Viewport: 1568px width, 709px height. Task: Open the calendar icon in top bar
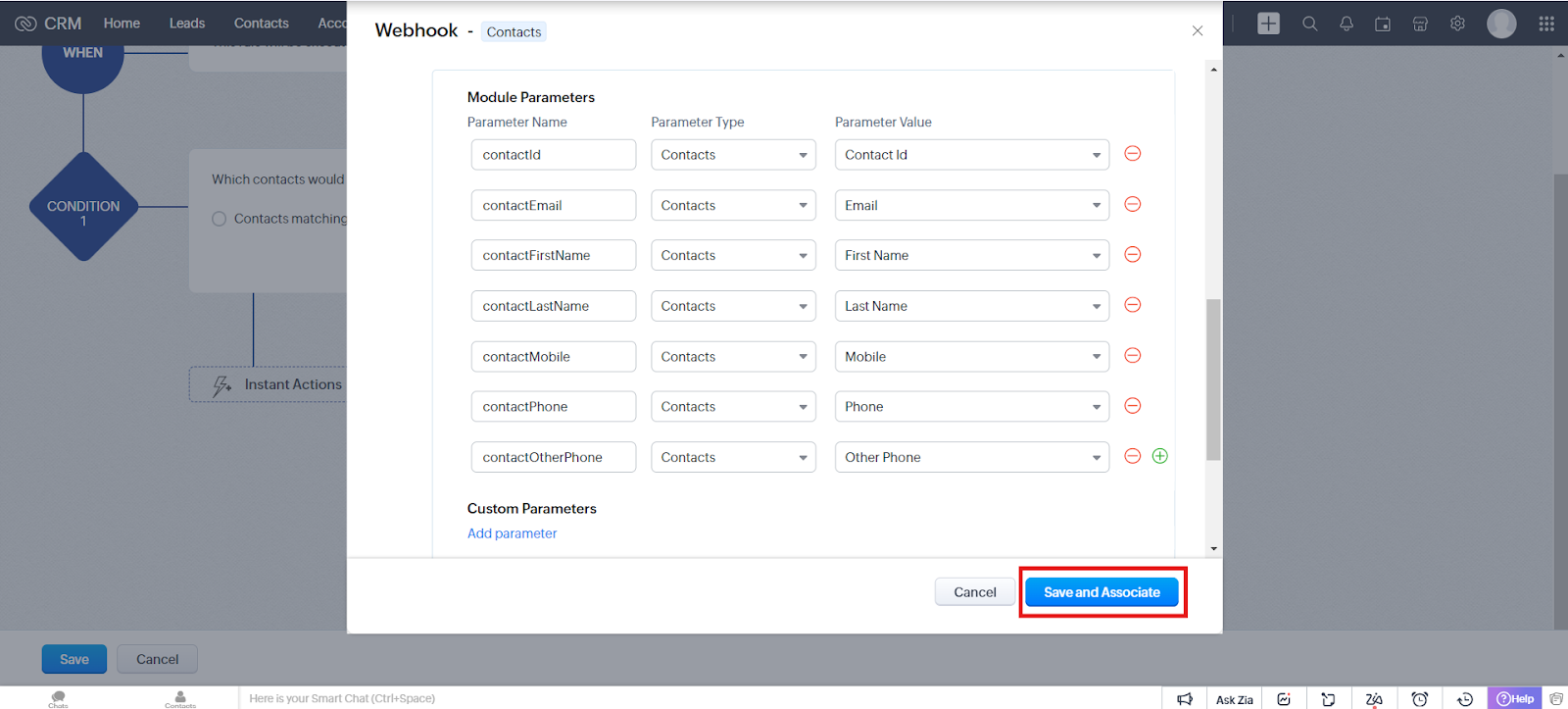[x=1383, y=24]
